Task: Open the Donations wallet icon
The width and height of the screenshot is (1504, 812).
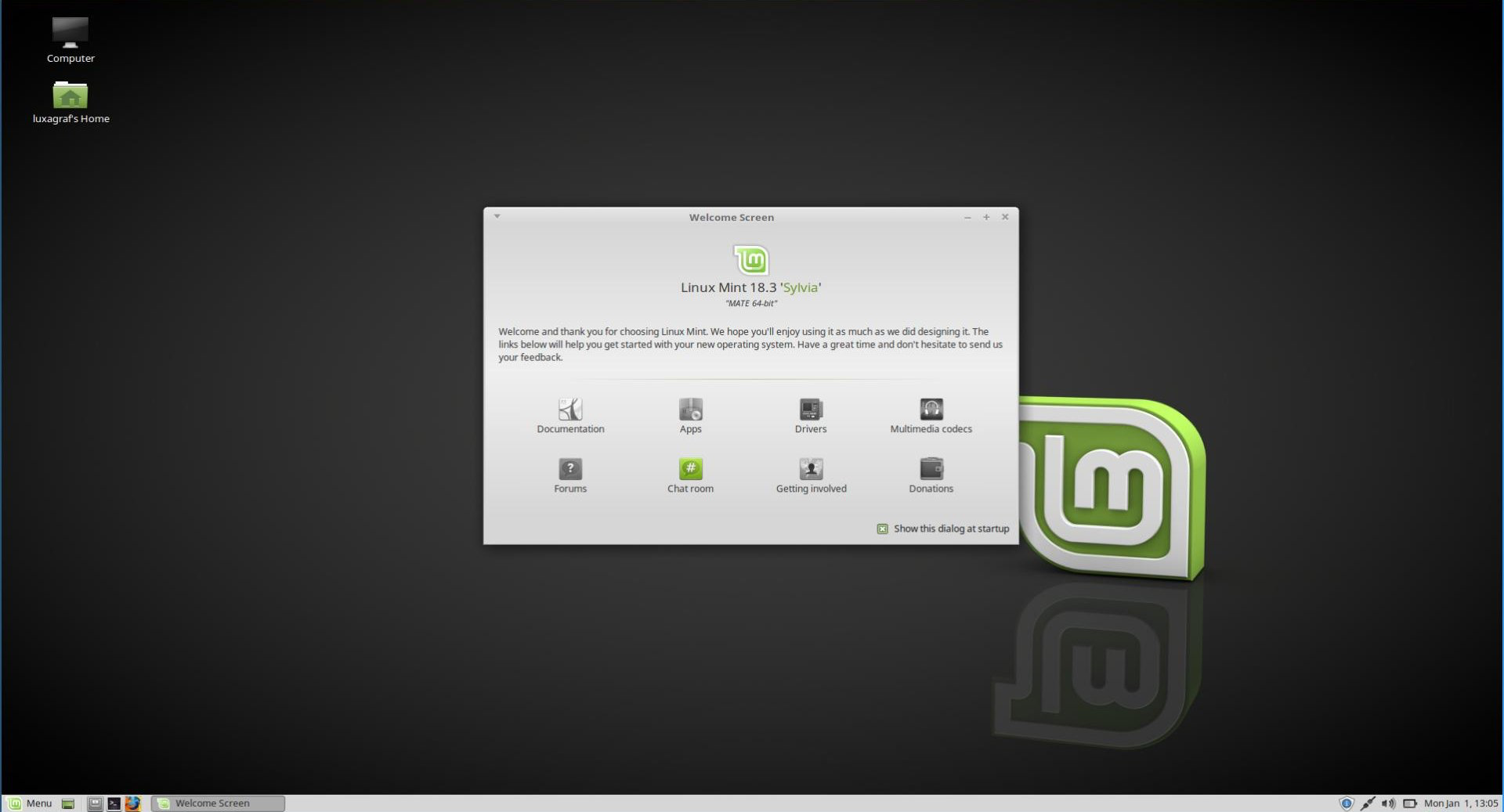Action: [931, 469]
